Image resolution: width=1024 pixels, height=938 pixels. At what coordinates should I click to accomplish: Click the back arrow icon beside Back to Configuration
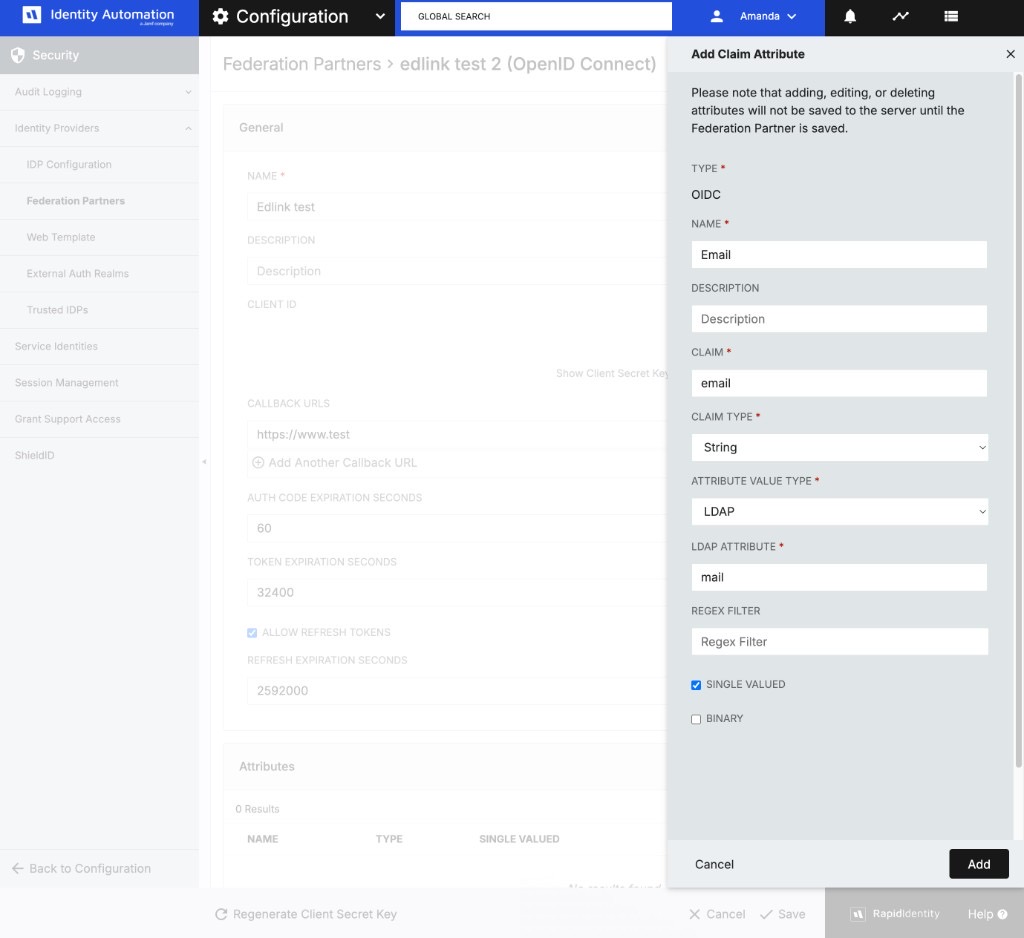click(18, 868)
